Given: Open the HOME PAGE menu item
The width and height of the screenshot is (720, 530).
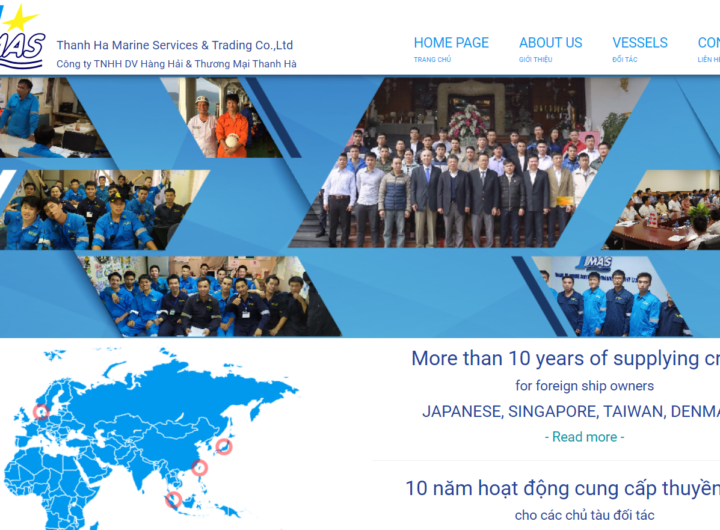Looking at the screenshot, I should 451,43.
